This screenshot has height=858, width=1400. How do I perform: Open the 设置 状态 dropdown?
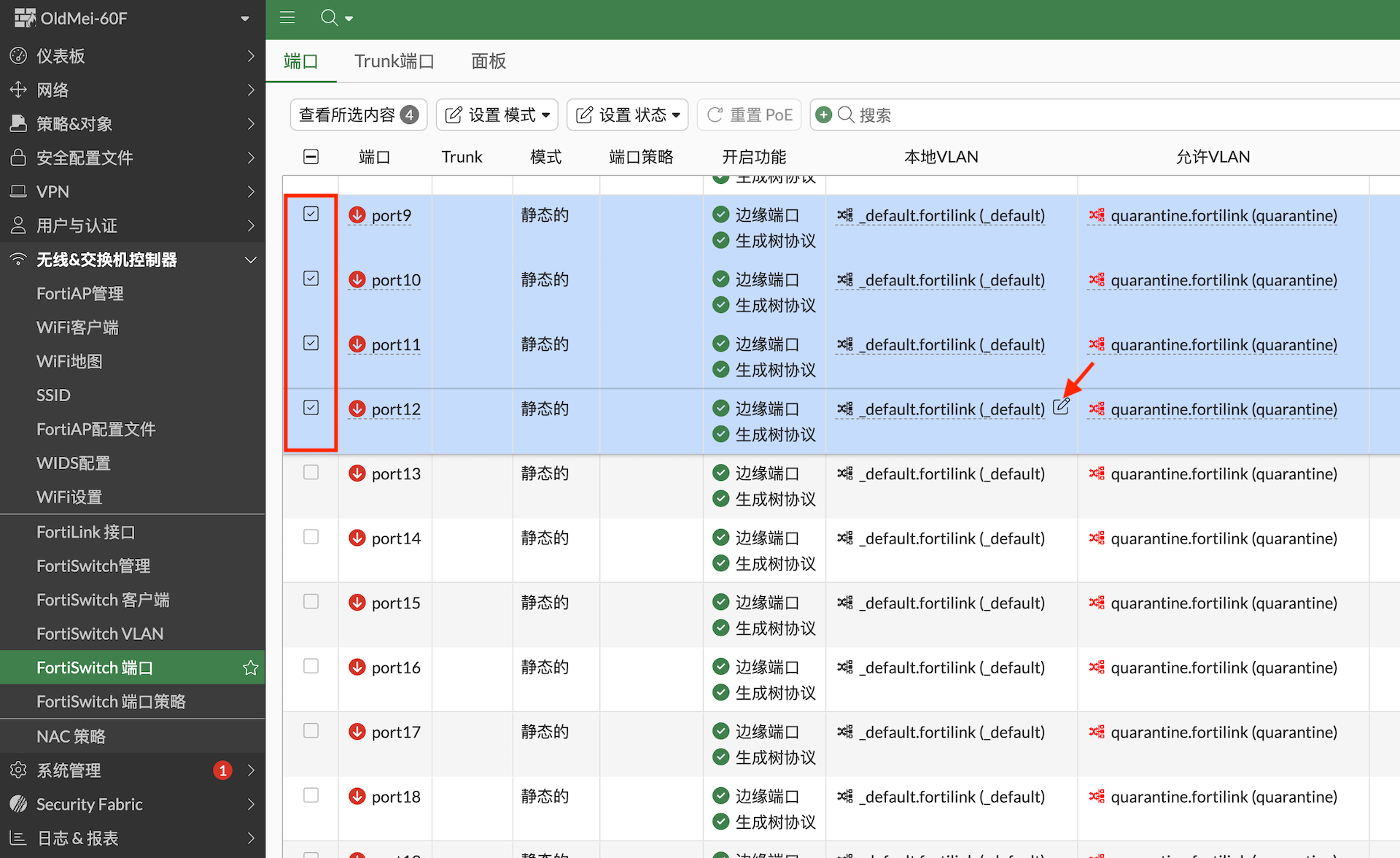[628, 115]
